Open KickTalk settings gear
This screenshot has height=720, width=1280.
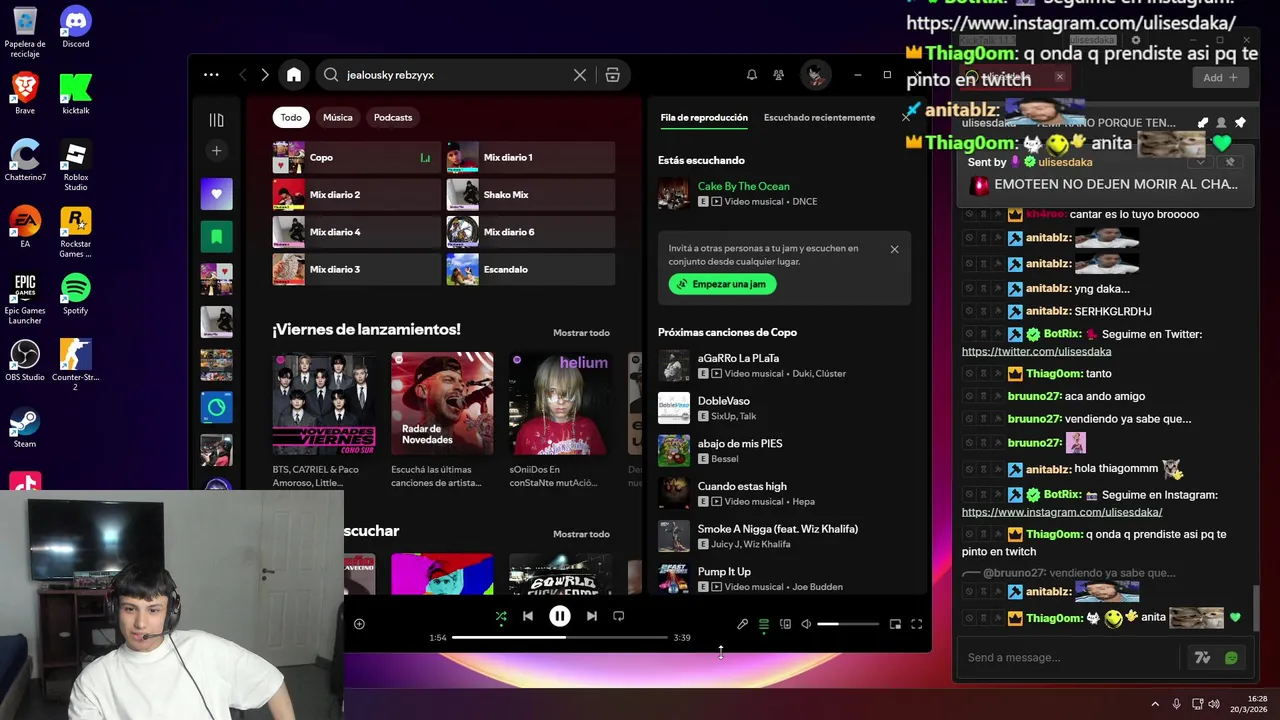pos(1135,40)
